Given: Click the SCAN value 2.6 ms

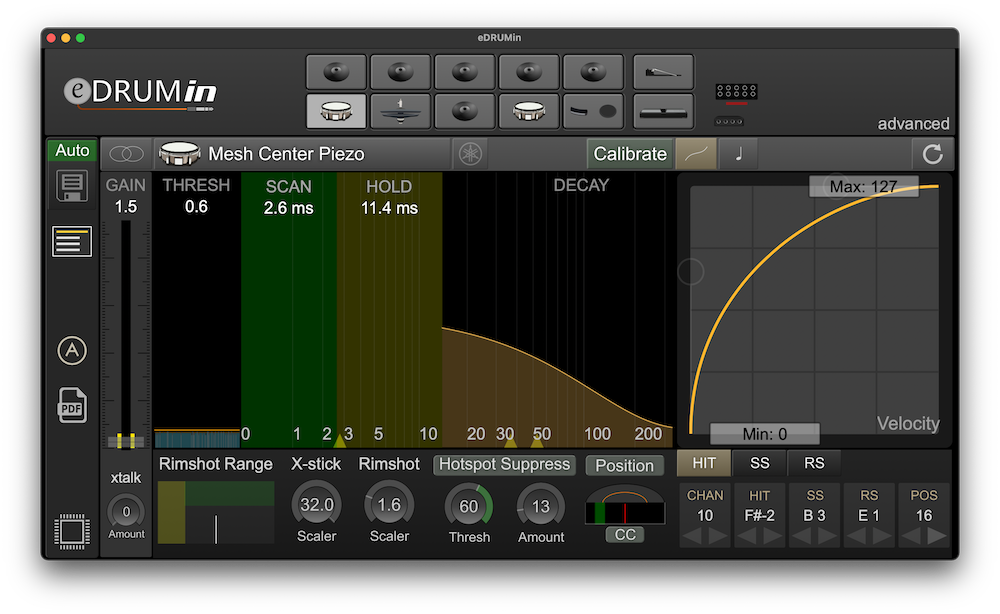Looking at the screenshot, I should (288, 208).
